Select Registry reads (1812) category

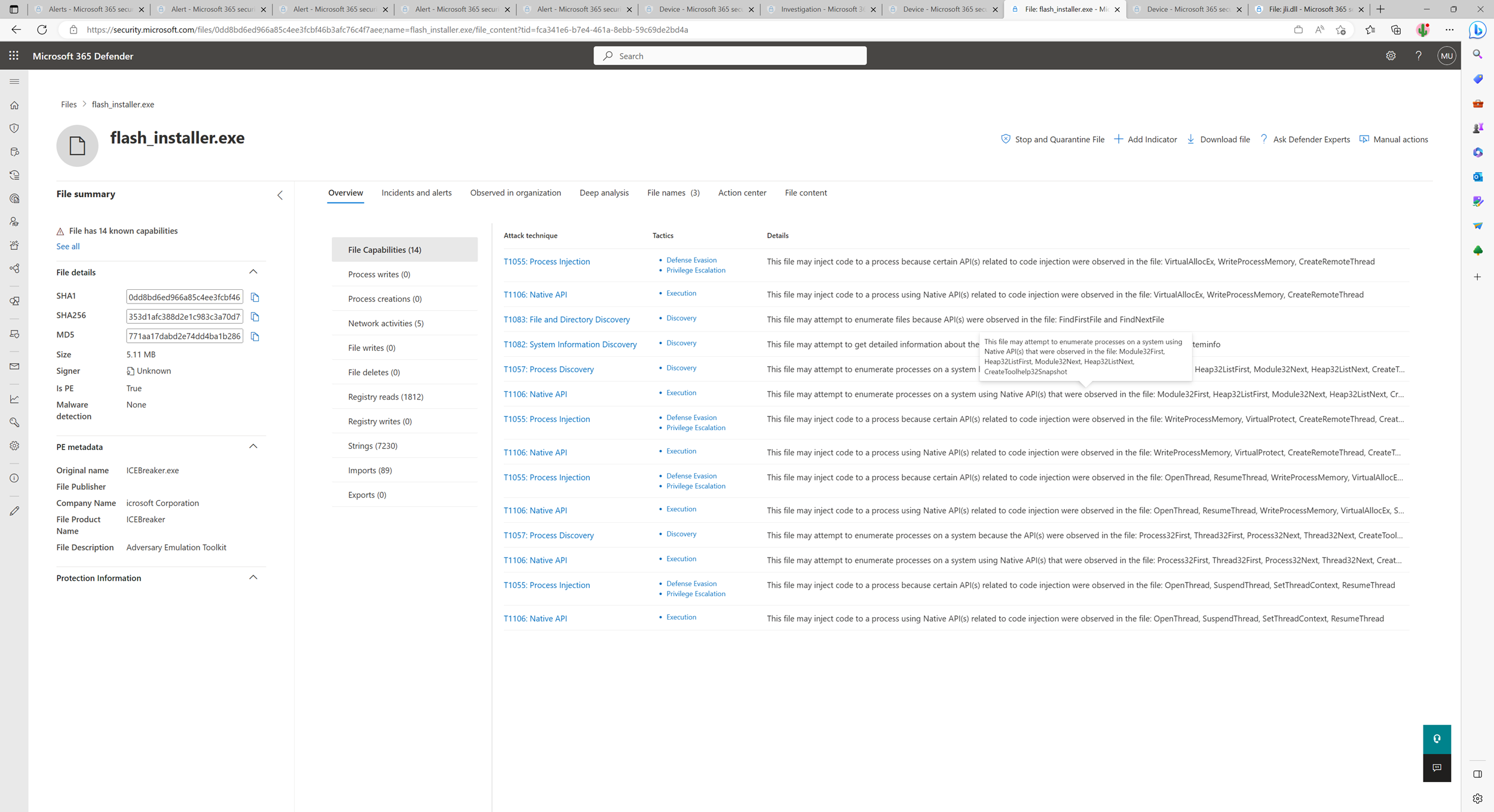coord(385,397)
